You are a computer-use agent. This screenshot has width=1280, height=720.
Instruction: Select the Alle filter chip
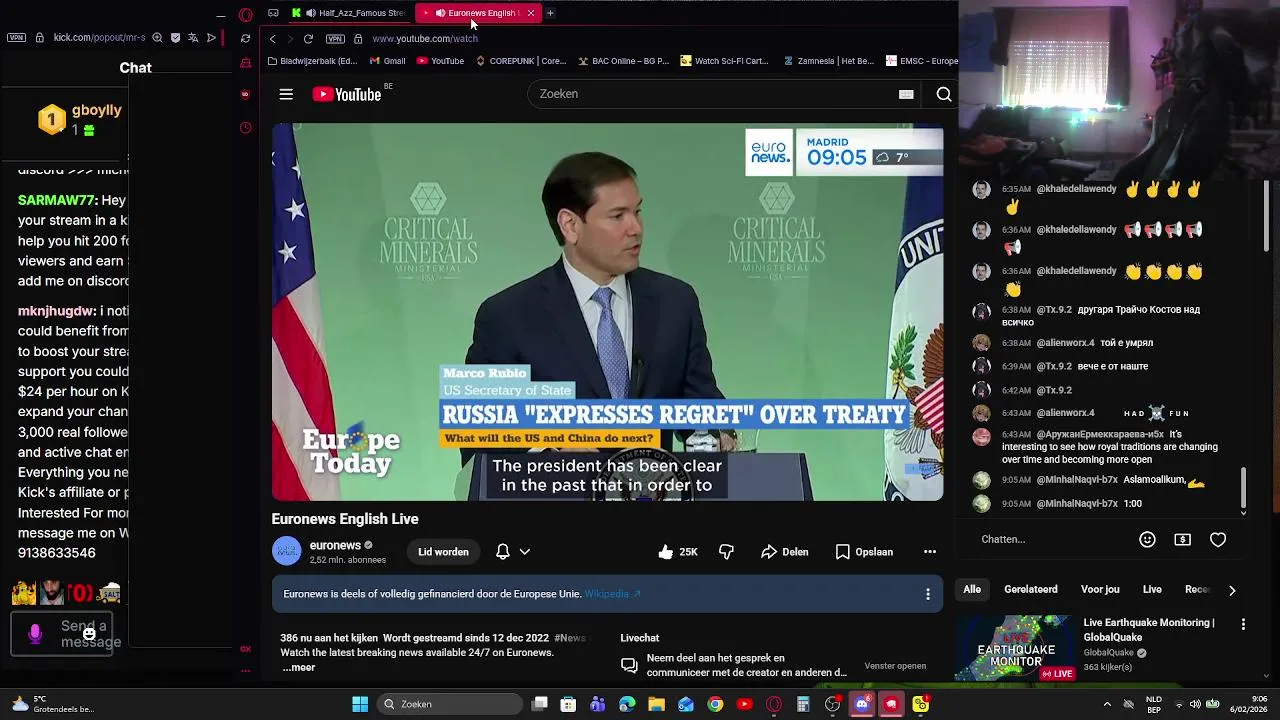coord(972,590)
